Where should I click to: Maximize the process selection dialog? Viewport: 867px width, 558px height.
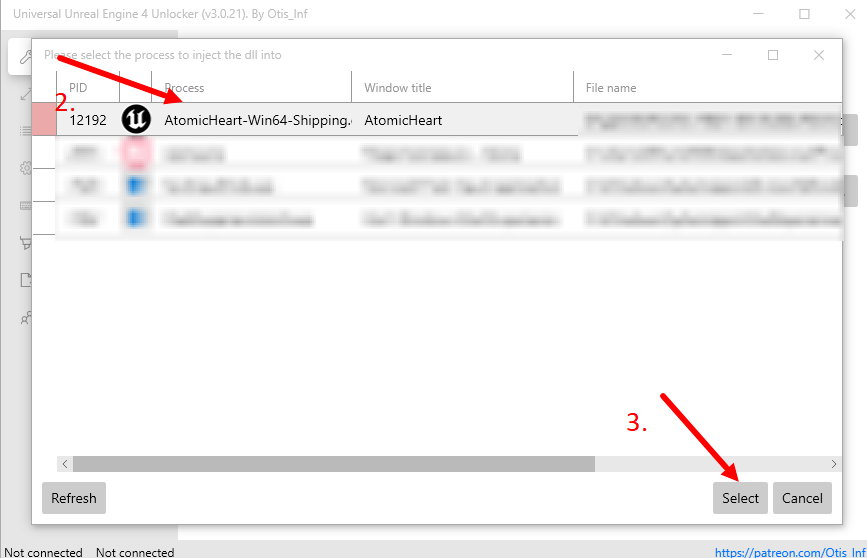pyautogui.click(x=773, y=55)
